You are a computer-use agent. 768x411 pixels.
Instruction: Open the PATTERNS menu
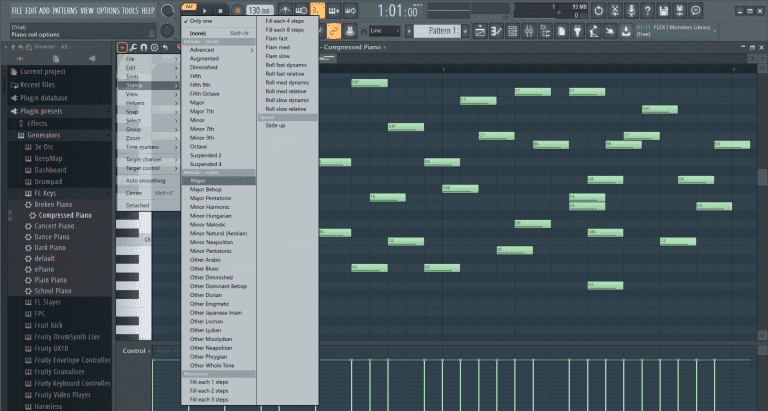[65, 10]
